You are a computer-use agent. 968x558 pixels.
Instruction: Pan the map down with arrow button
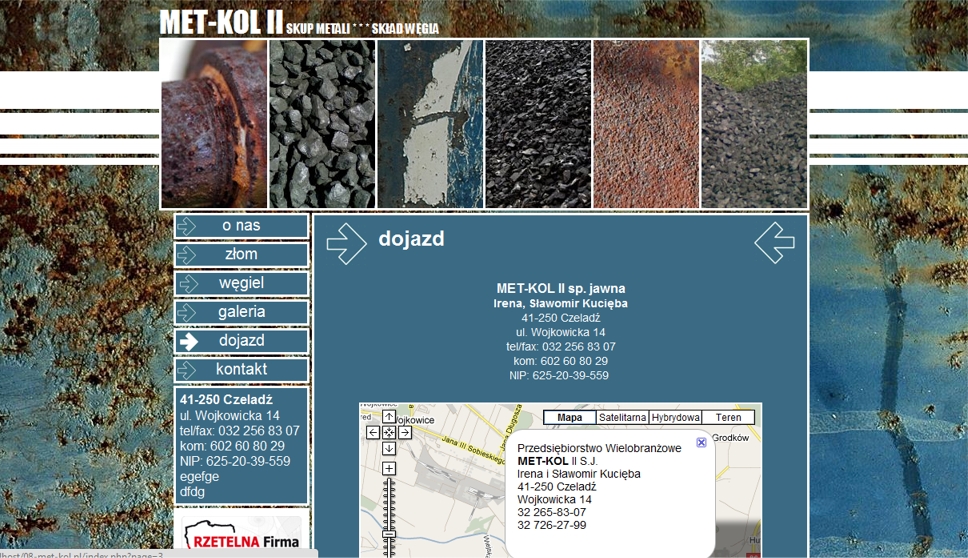pos(389,449)
